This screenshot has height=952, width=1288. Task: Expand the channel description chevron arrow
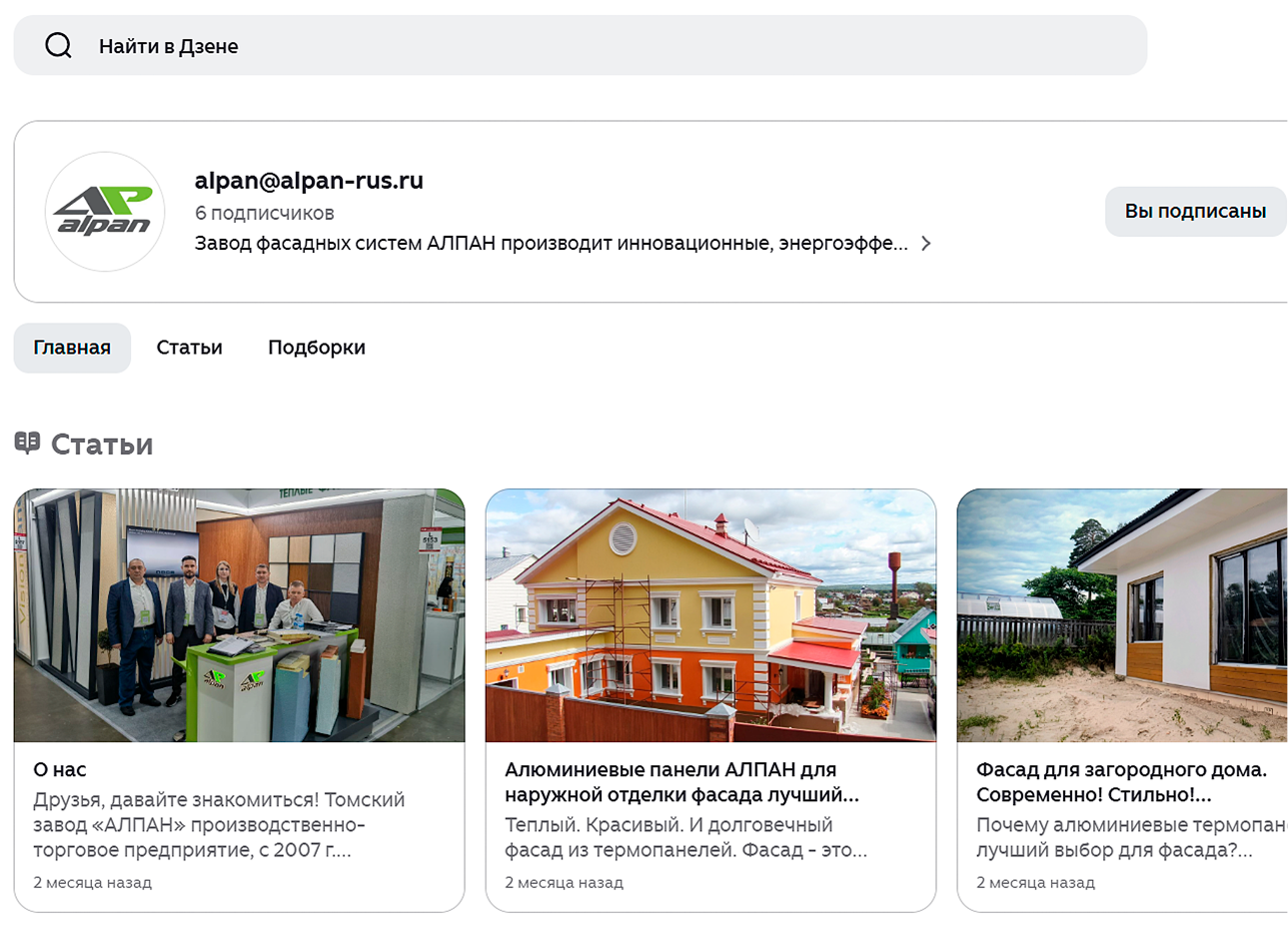[x=926, y=244]
